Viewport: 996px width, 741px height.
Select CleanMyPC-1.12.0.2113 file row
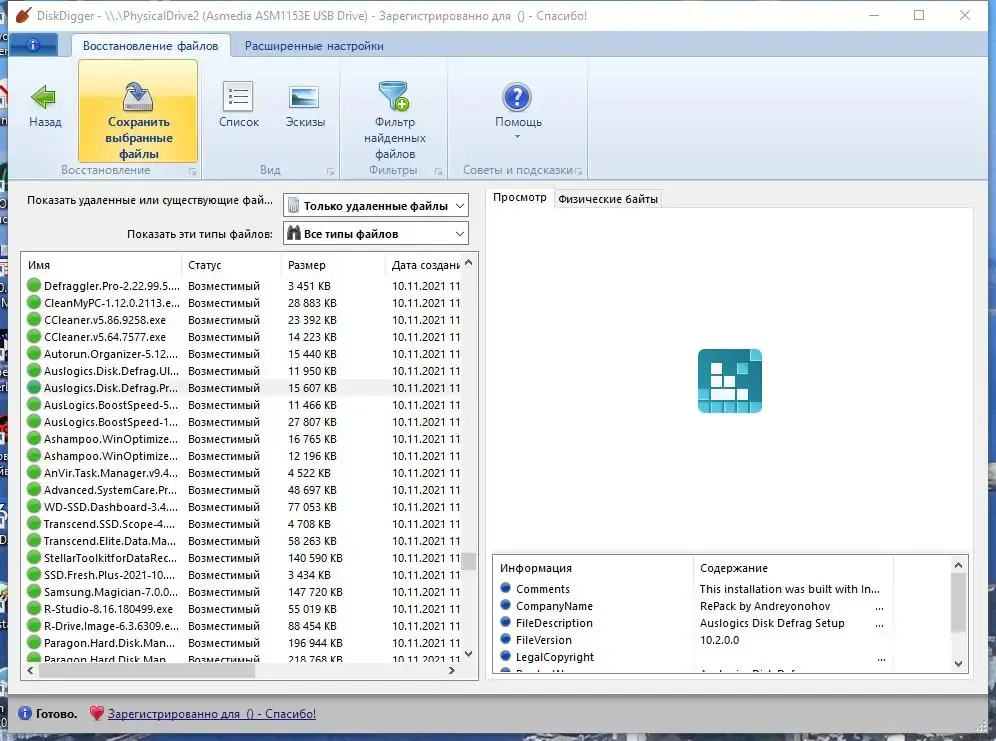coord(243,303)
